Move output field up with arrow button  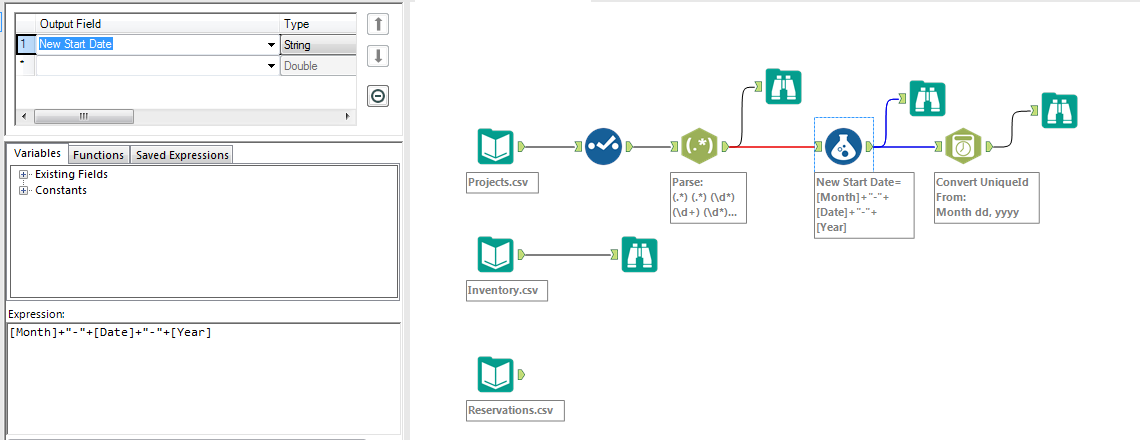pyautogui.click(x=378, y=24)
